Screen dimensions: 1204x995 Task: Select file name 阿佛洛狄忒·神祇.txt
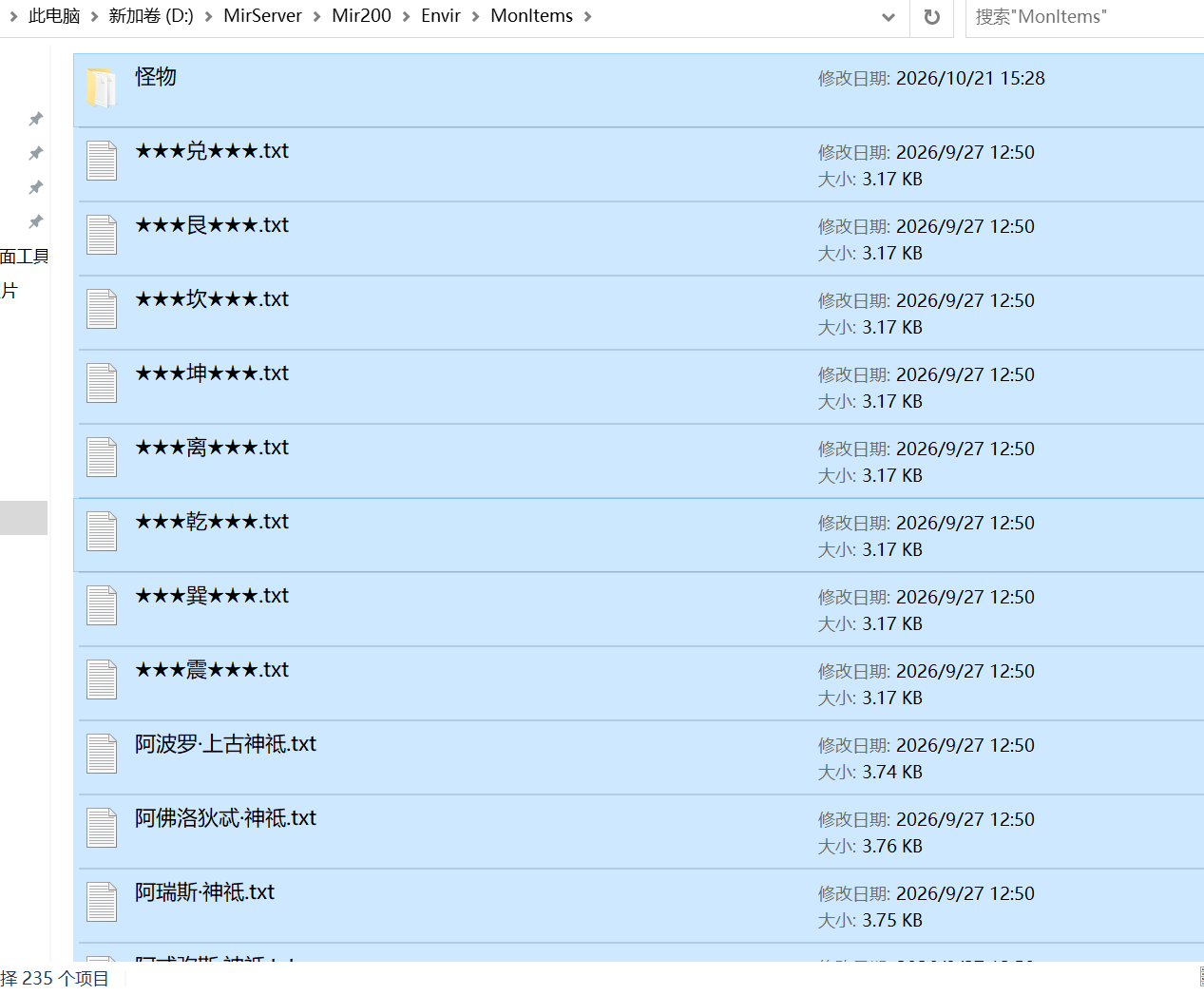(225, 818)
